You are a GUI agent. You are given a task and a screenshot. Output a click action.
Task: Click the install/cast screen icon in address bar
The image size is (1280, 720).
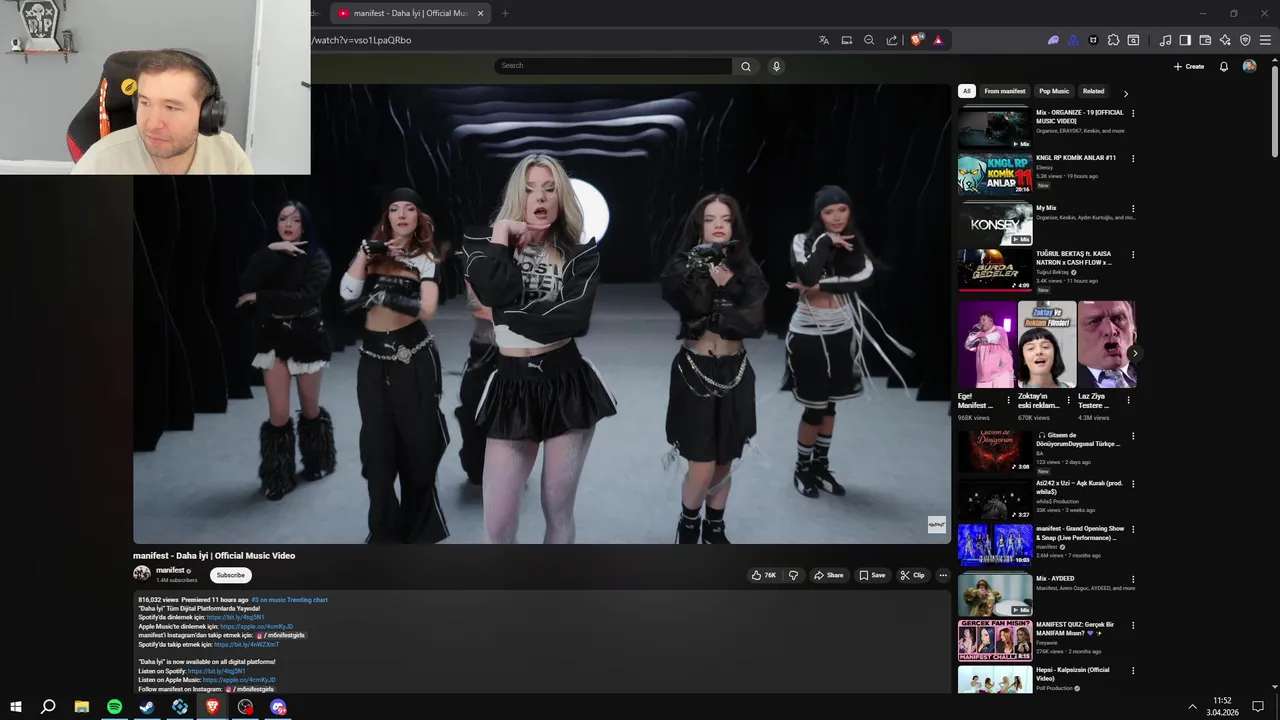847,40
